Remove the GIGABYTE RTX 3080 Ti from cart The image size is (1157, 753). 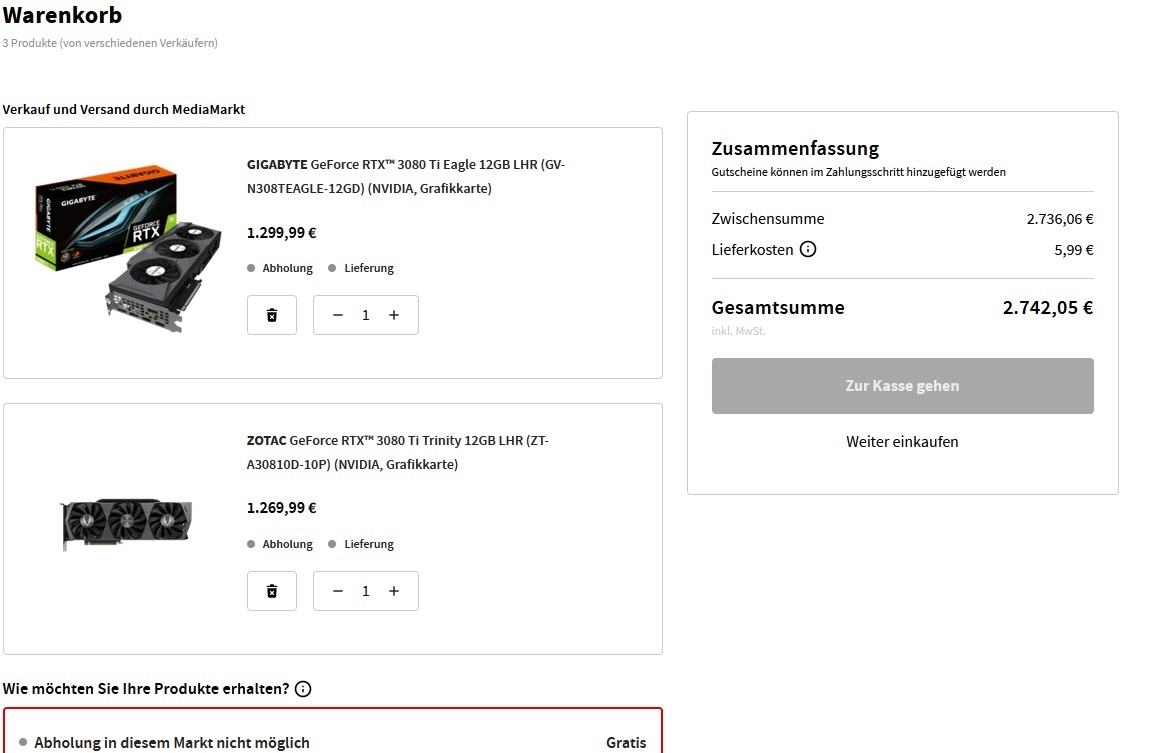coord(272,315)
